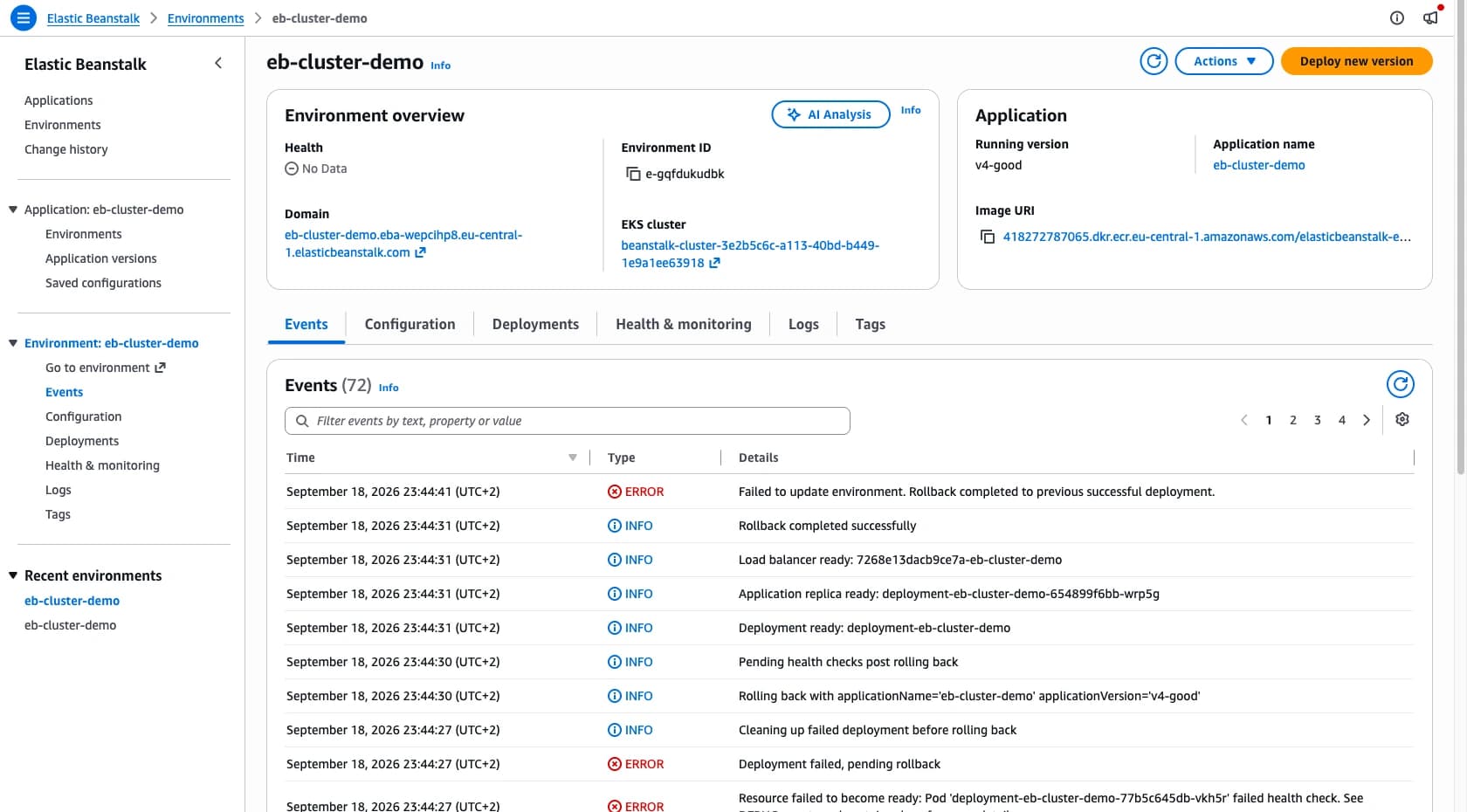Sort events by Time column arrow

(x=573, y=458)
